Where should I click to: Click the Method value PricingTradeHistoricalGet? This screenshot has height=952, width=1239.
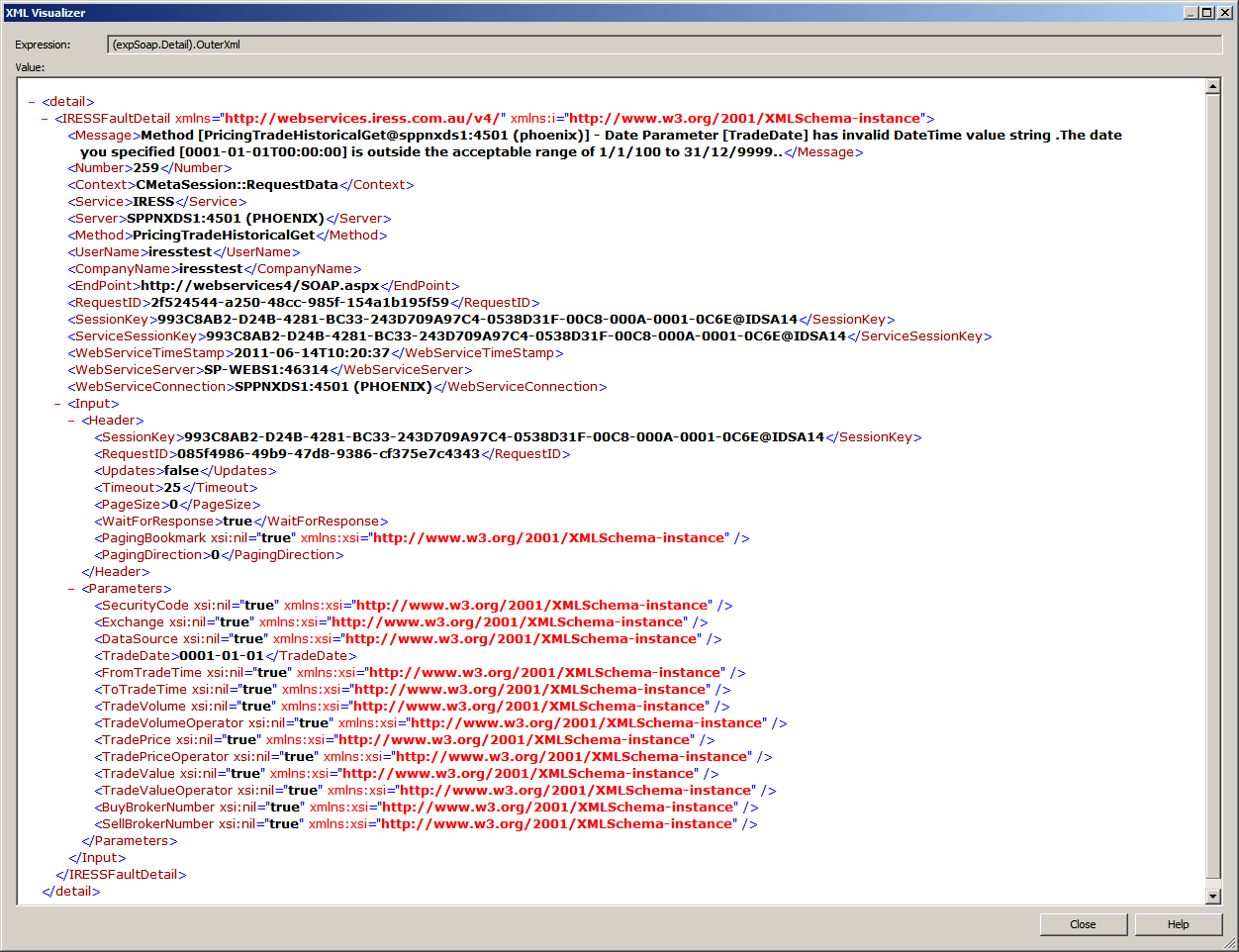224,236
